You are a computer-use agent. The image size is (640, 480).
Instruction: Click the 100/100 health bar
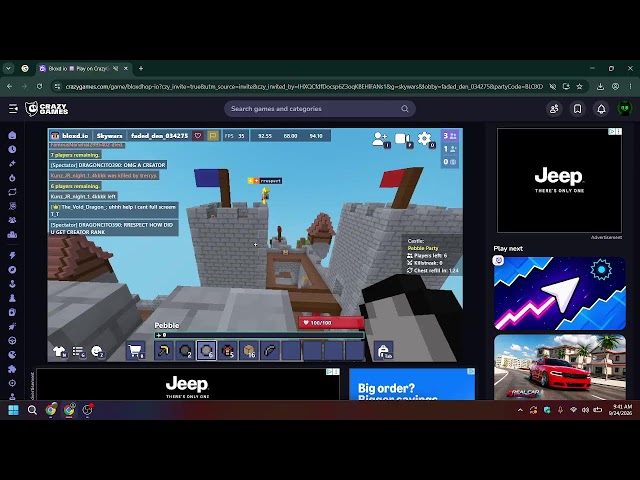coord(331,323)
